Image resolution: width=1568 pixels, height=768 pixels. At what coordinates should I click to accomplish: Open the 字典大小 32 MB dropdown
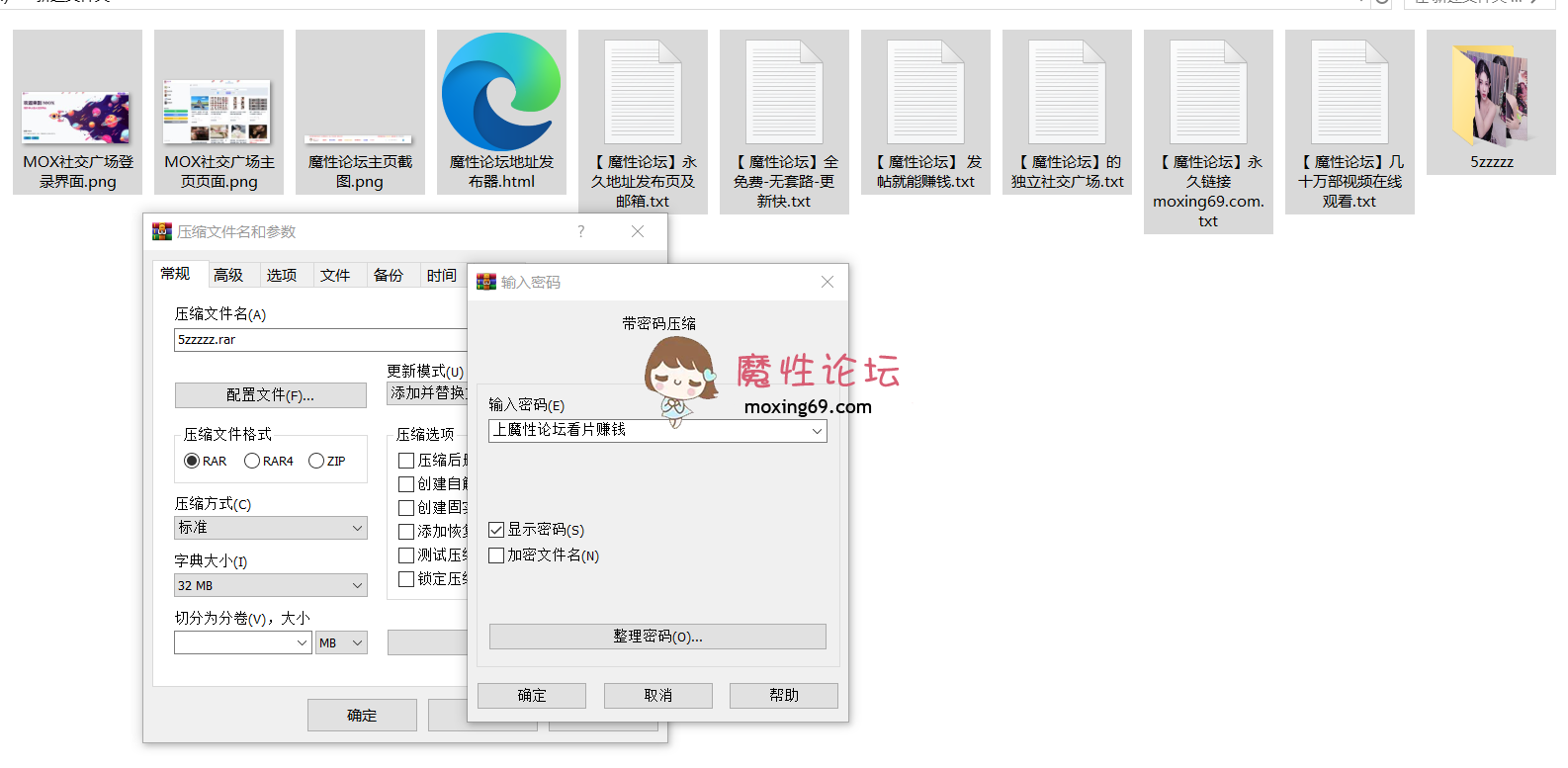point(271,585)
